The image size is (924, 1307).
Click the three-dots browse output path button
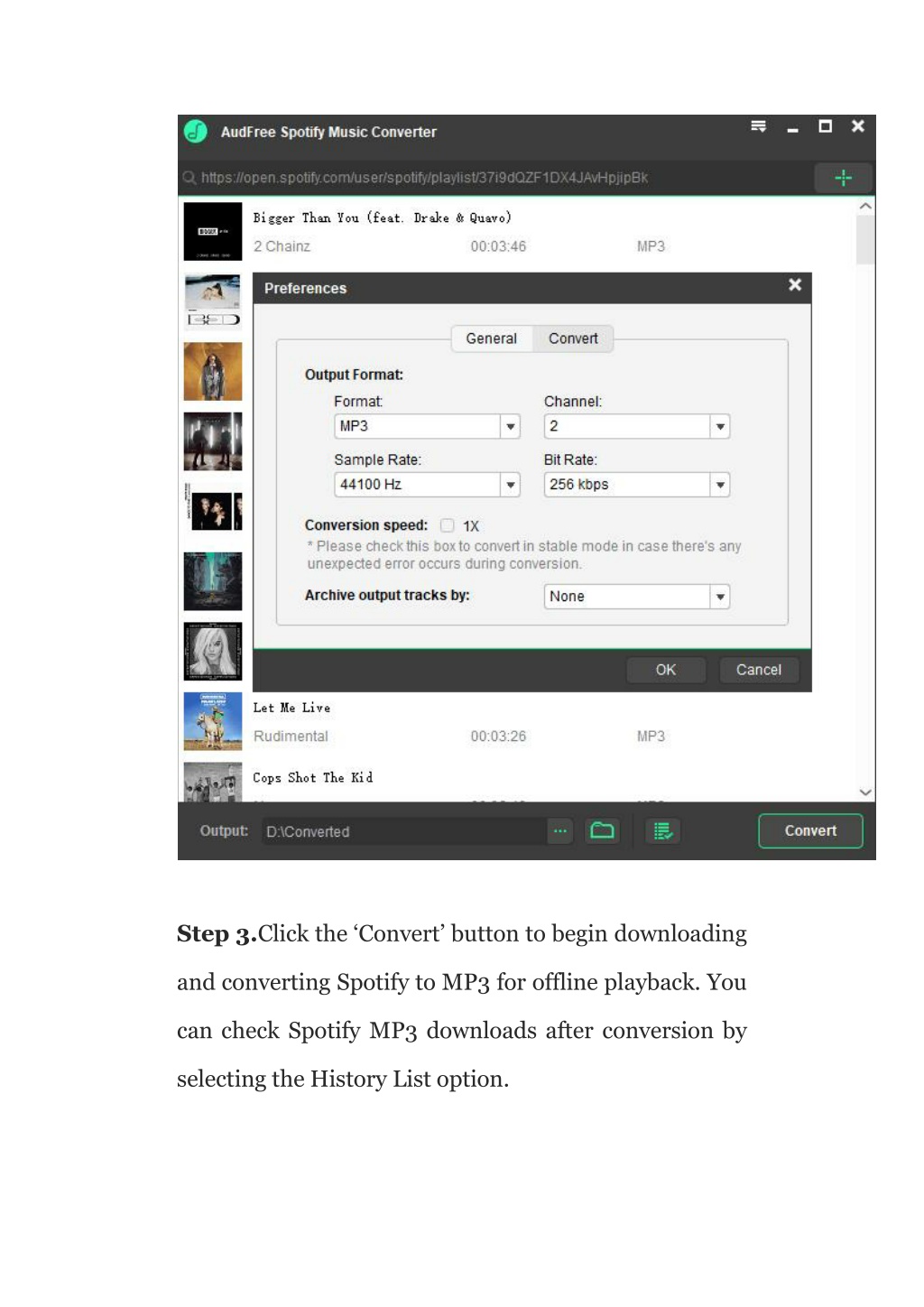560,830
